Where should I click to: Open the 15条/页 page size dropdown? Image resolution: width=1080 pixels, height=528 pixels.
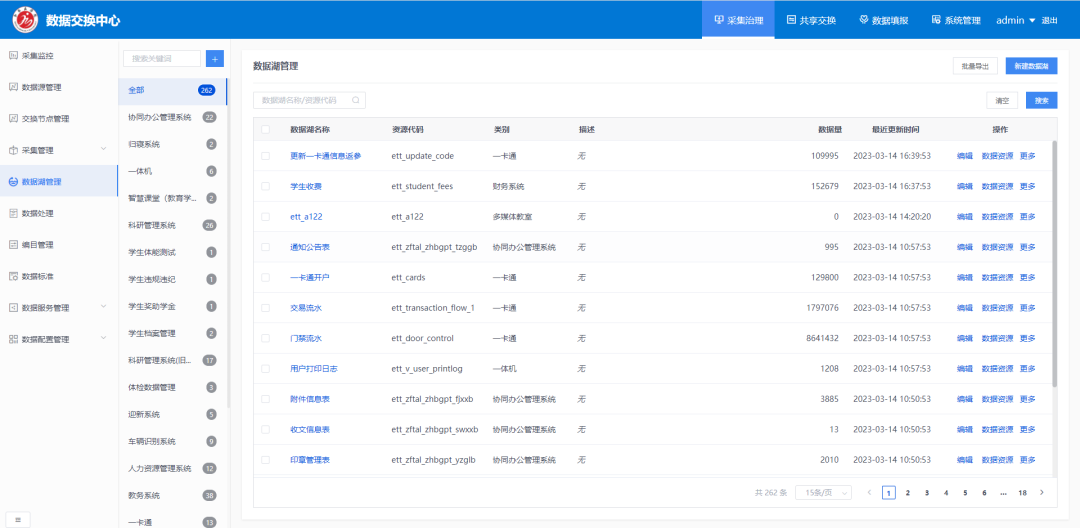click(x=824, y=492)
